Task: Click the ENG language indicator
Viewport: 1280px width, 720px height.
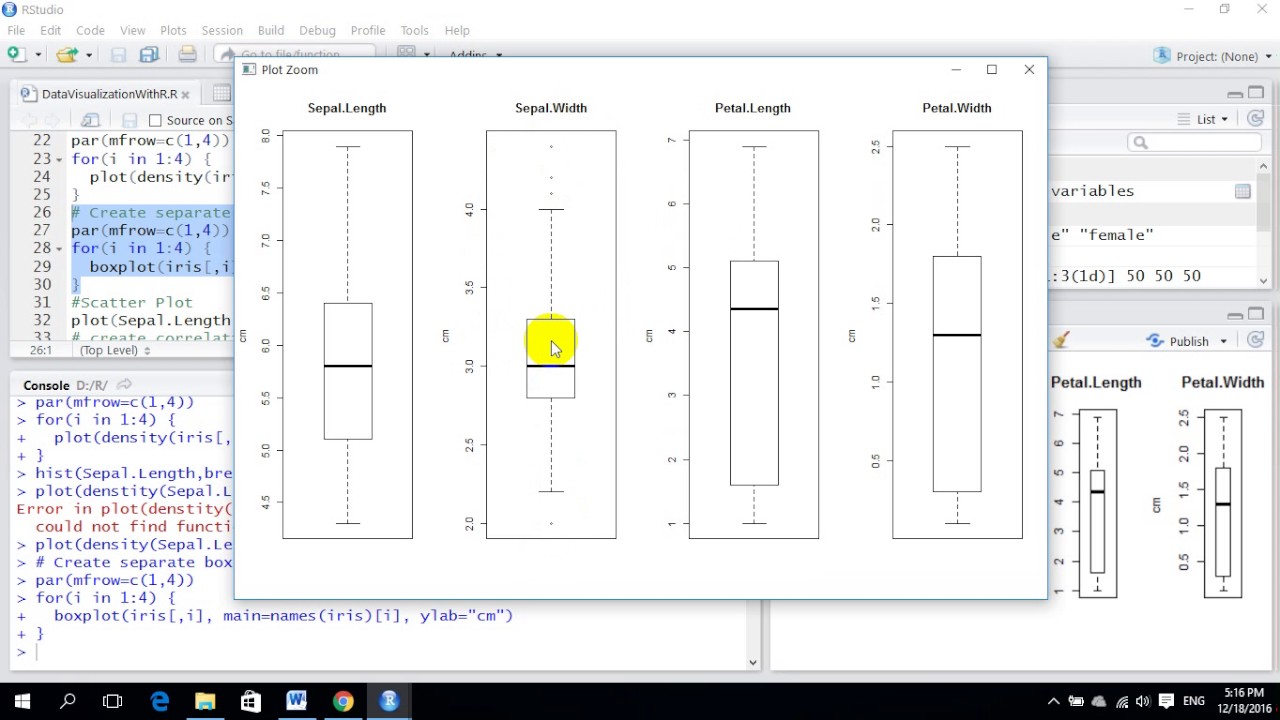Action: tap(1193, 701)
